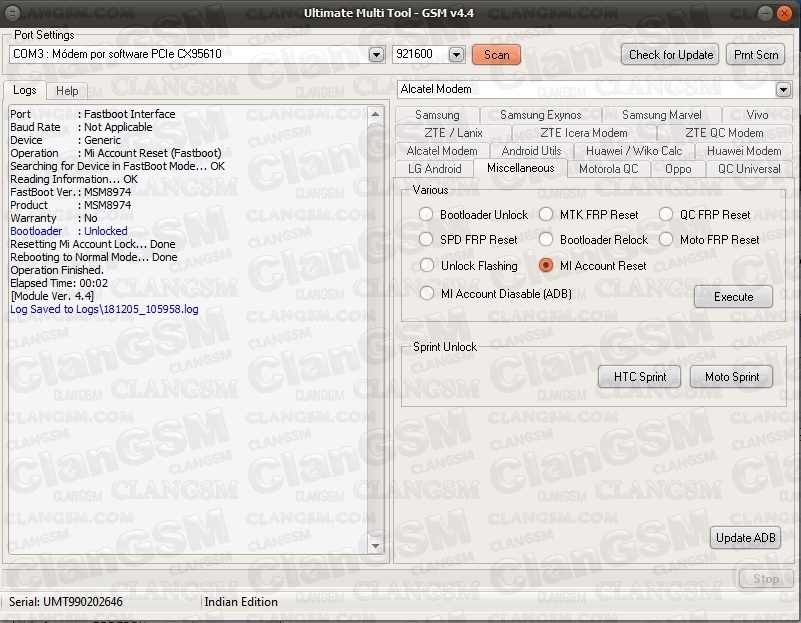Image resolution: width=801 pixels, height=623 pixels.
Task: Open the ZTE QC Modem tab
Action: pyautogui.click(x=724, y=133)
